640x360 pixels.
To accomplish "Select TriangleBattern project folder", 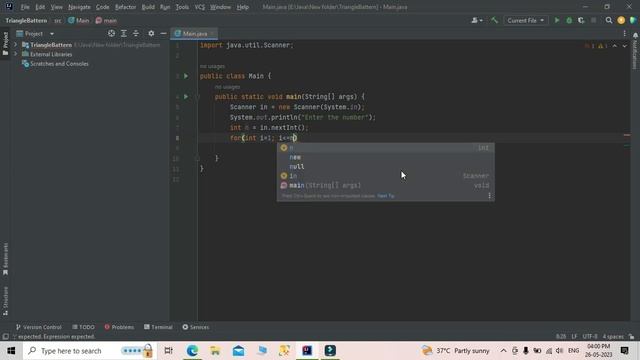I will [x=51, y=45].
